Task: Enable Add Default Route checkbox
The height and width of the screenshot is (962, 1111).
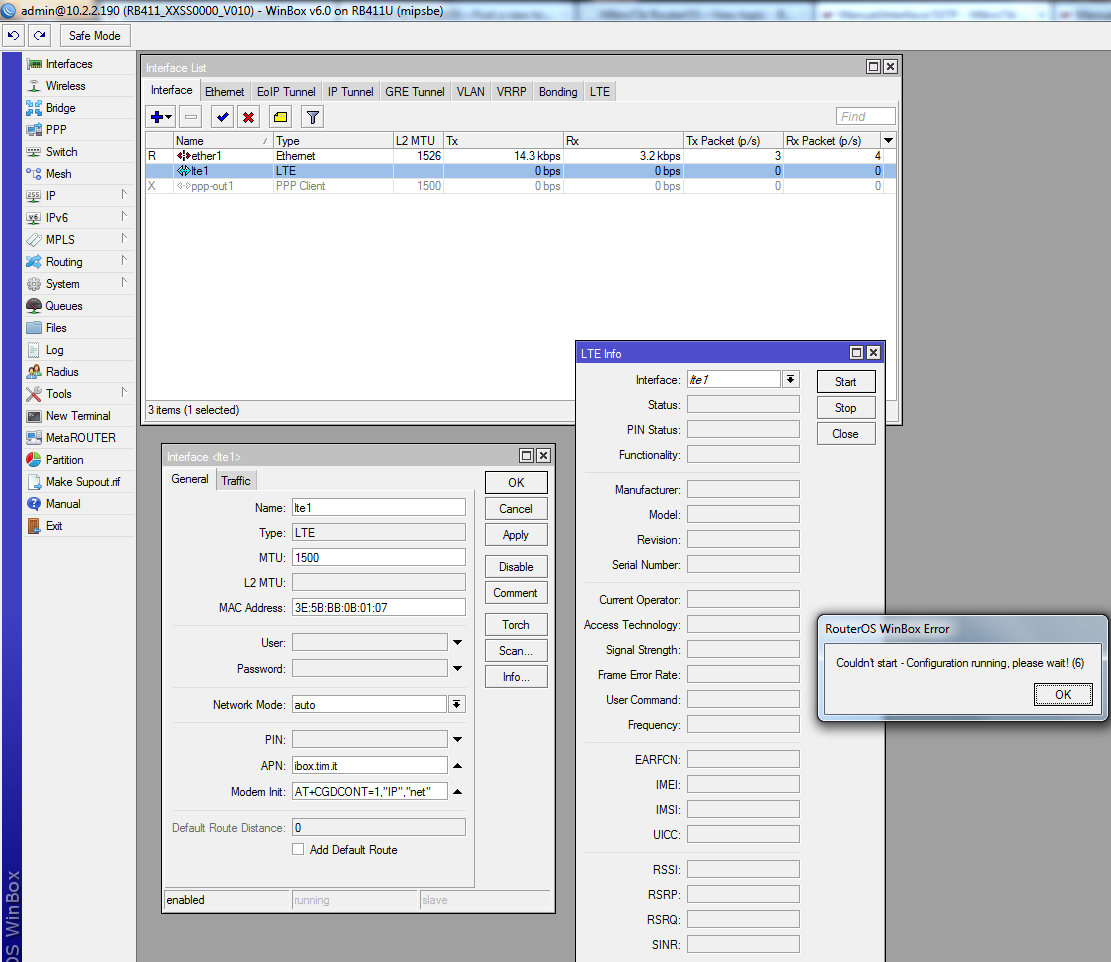Action: (x=298, y=850)
